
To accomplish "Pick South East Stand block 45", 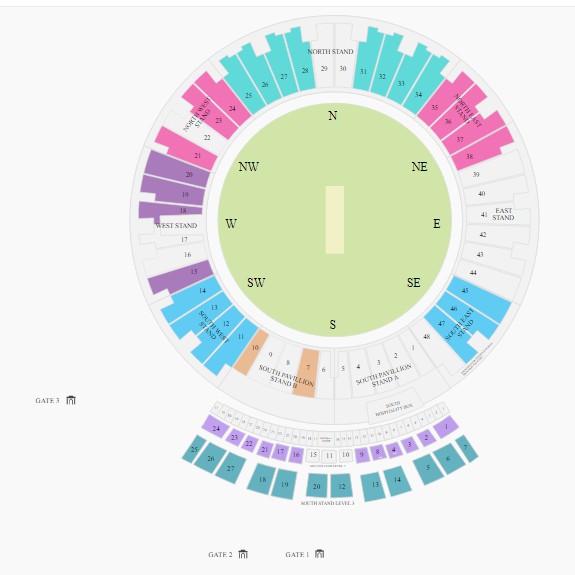I will coord(479,298).
